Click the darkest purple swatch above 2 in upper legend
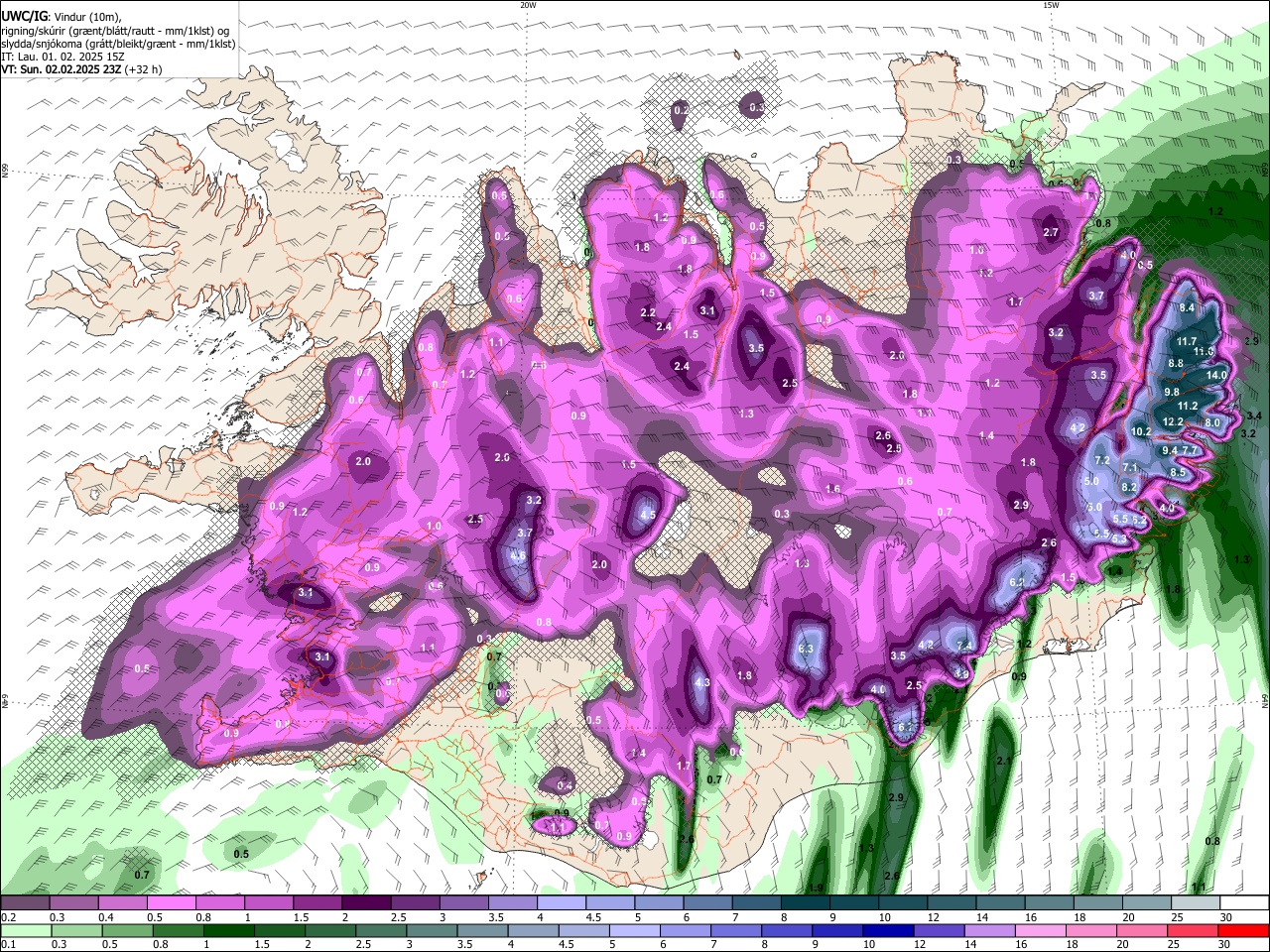The image size is (1270, 952). pyautogui.click(x=366, y=903)
